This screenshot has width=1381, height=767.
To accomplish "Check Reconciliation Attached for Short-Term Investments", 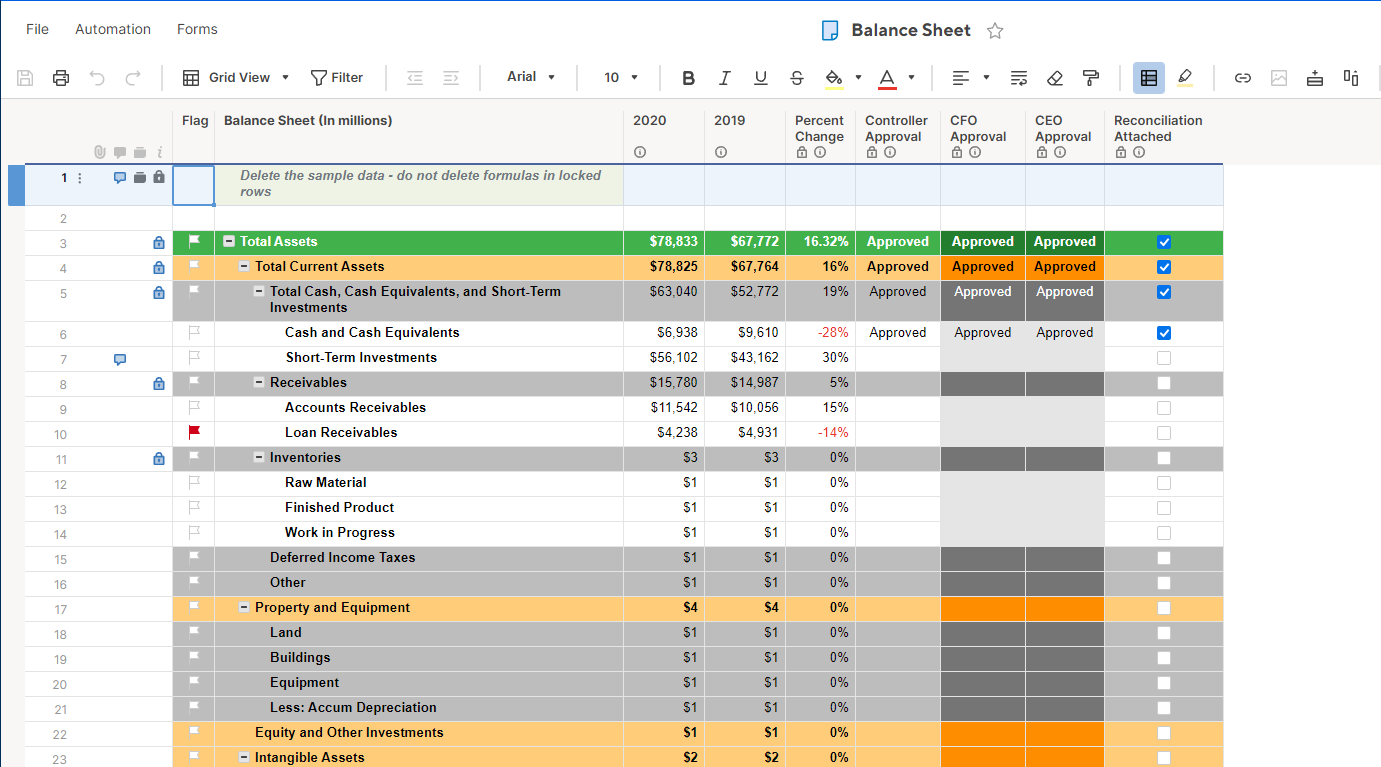I will [x=1163, y=358].
